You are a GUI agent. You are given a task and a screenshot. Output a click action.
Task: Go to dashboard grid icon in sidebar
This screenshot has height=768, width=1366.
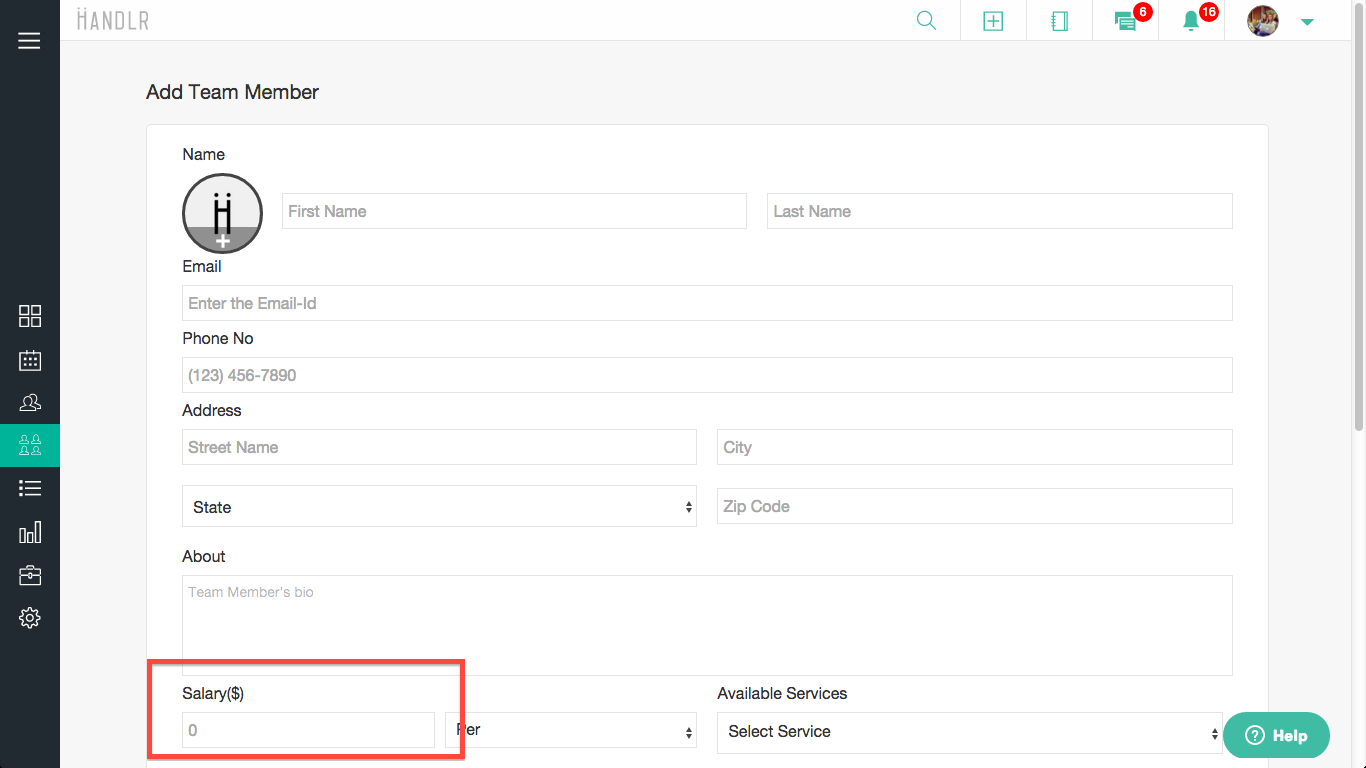[30, 316]
